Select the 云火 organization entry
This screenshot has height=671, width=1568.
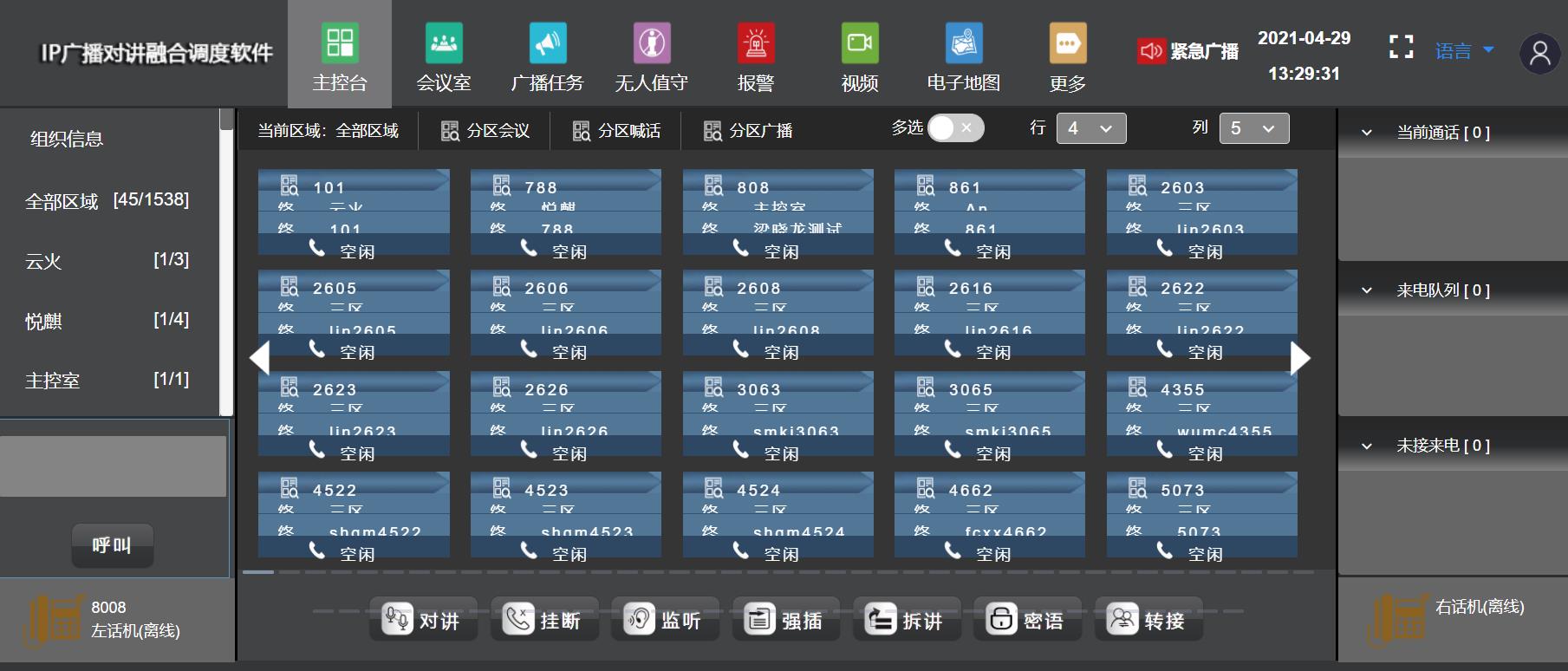pyautogui.click(x=107, y=261)
